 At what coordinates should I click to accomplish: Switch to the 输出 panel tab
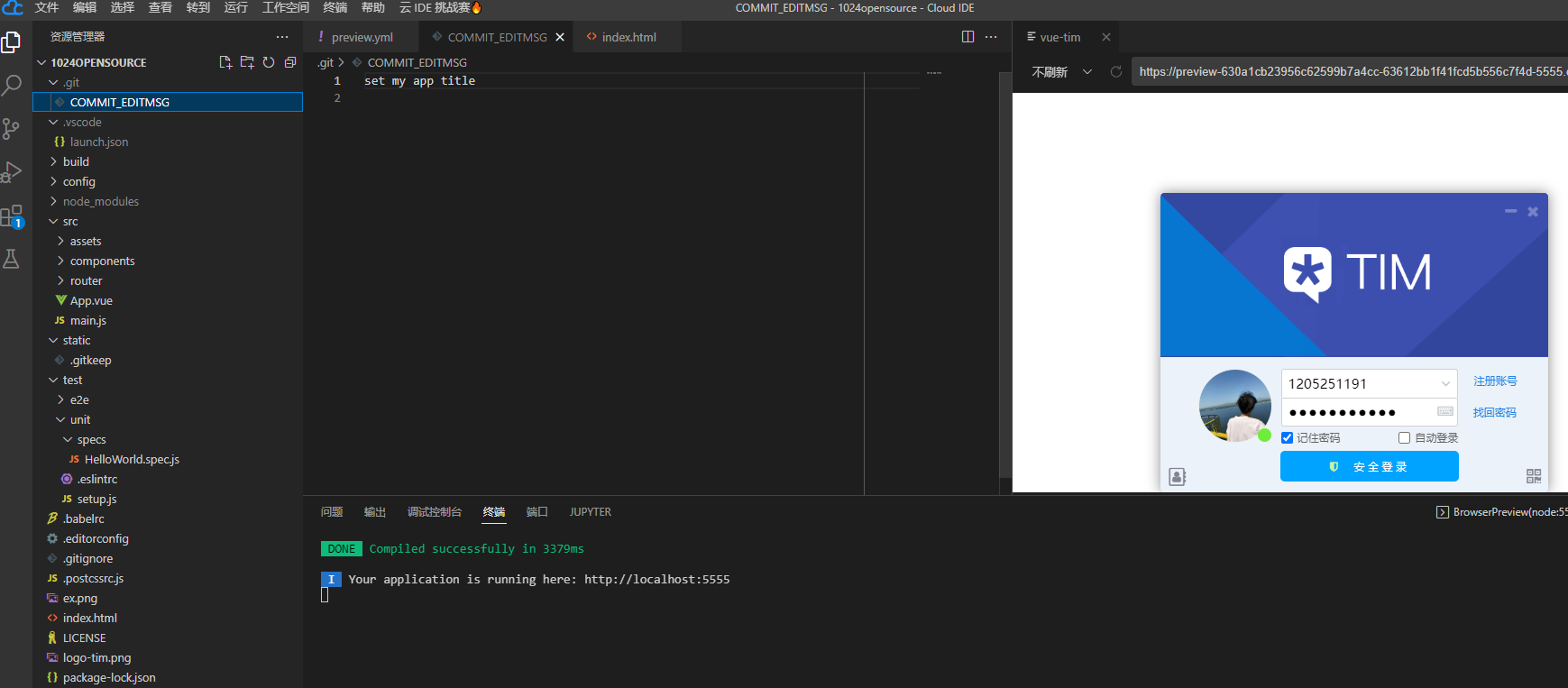[x=375, y=512]
